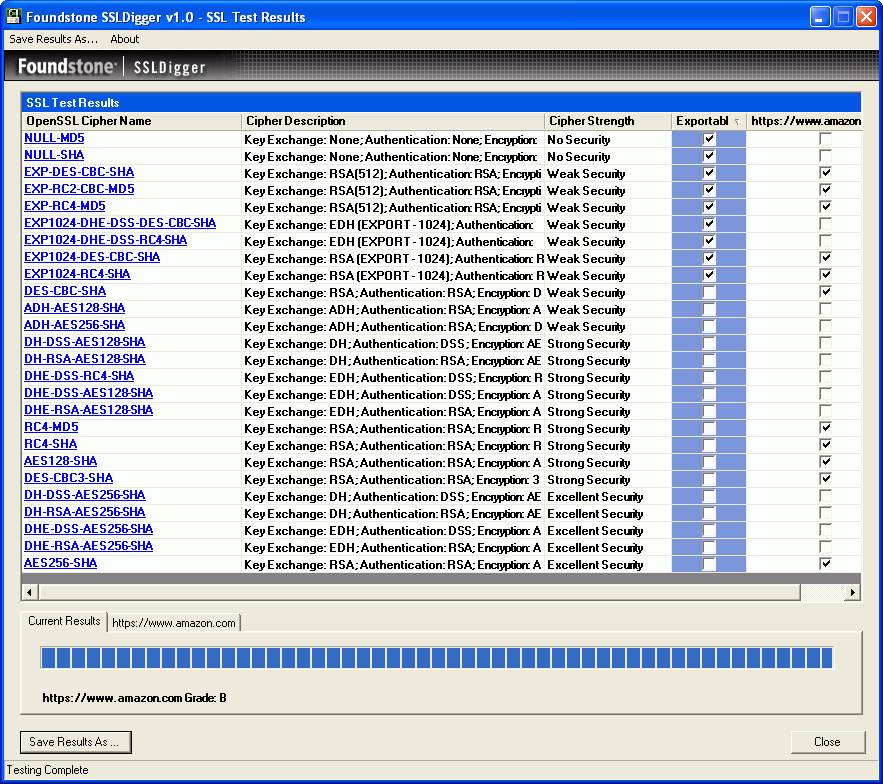Viewport: 883px width, 784px height.
Task: Select the Current Results tab
Action: click(x=63, y=621)
